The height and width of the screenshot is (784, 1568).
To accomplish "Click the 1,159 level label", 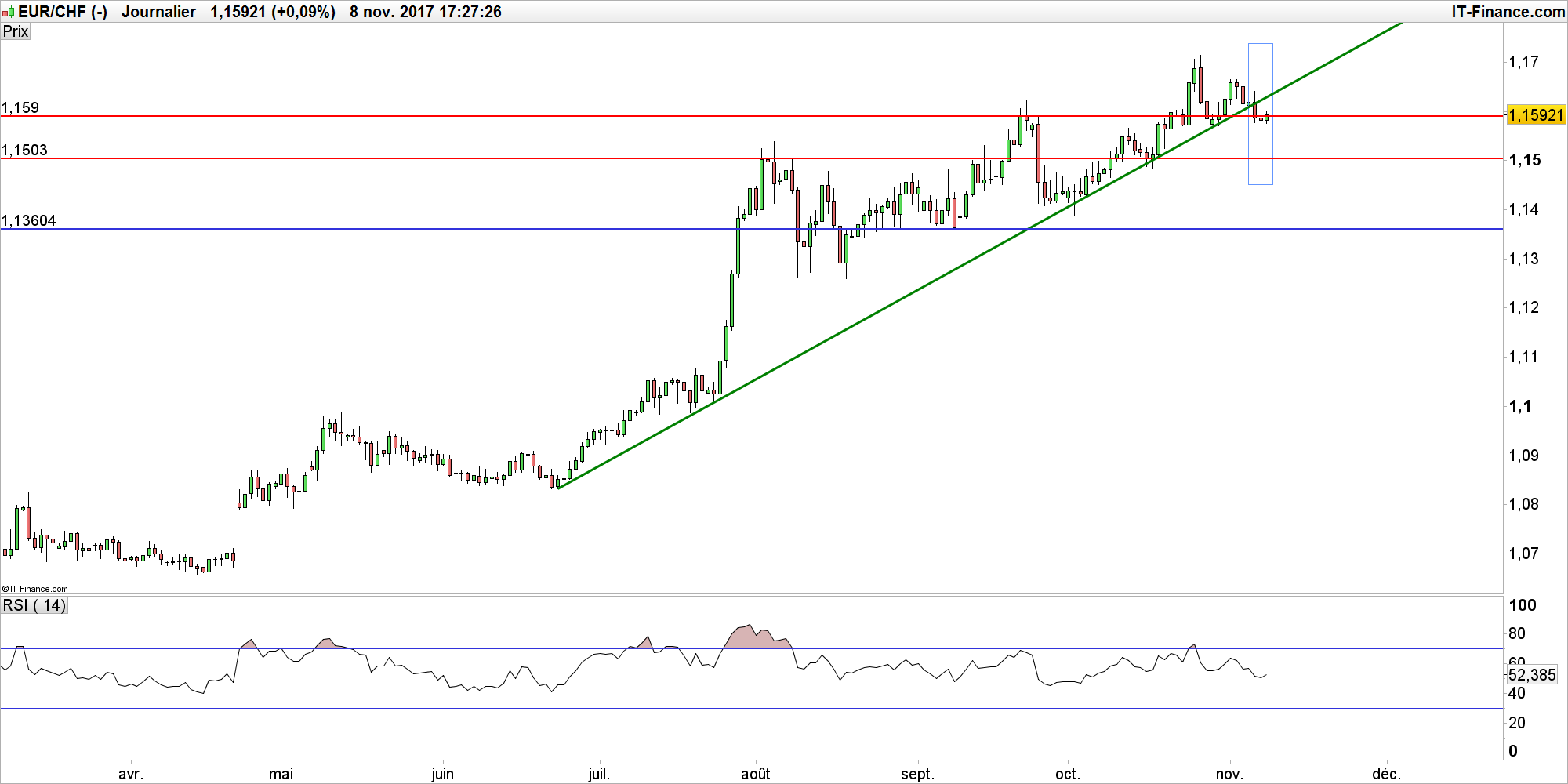I will coord(20,107).
